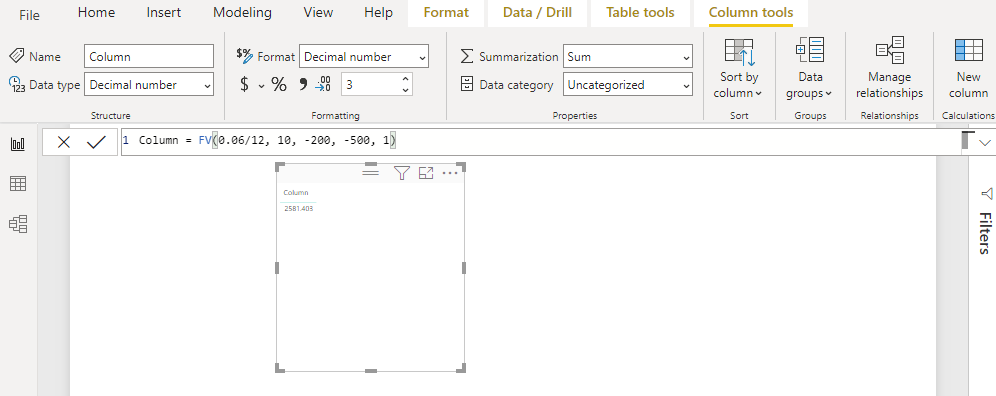Switch to Data / Drill tab

pos(537,13)
